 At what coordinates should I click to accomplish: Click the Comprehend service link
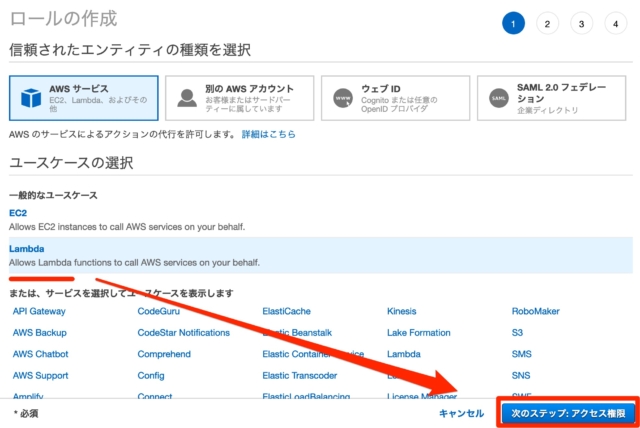(164, 354)
